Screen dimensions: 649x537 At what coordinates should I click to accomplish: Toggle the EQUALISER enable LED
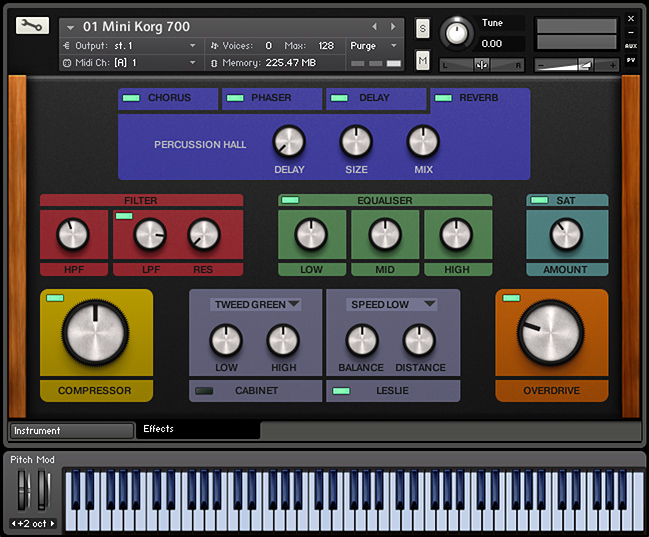coord(290,200)
